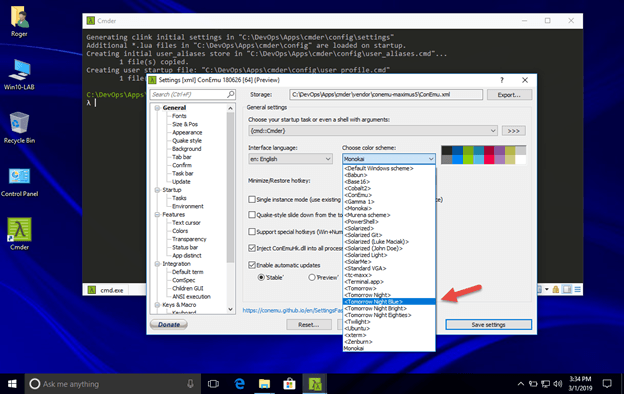Click the Donate button

(x=169, y=325)
